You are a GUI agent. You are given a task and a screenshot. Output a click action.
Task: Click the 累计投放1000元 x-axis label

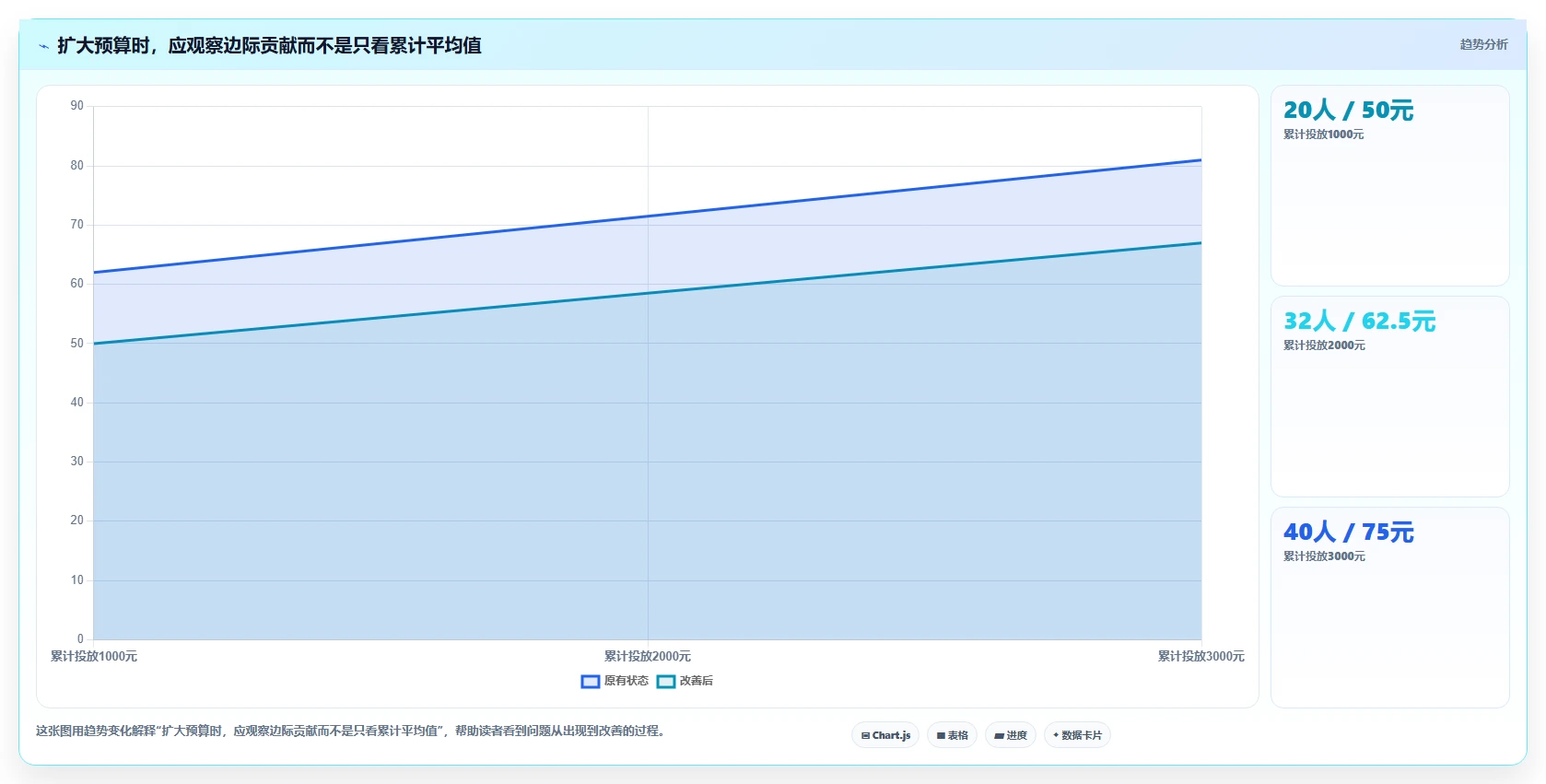tap(94, 656)
